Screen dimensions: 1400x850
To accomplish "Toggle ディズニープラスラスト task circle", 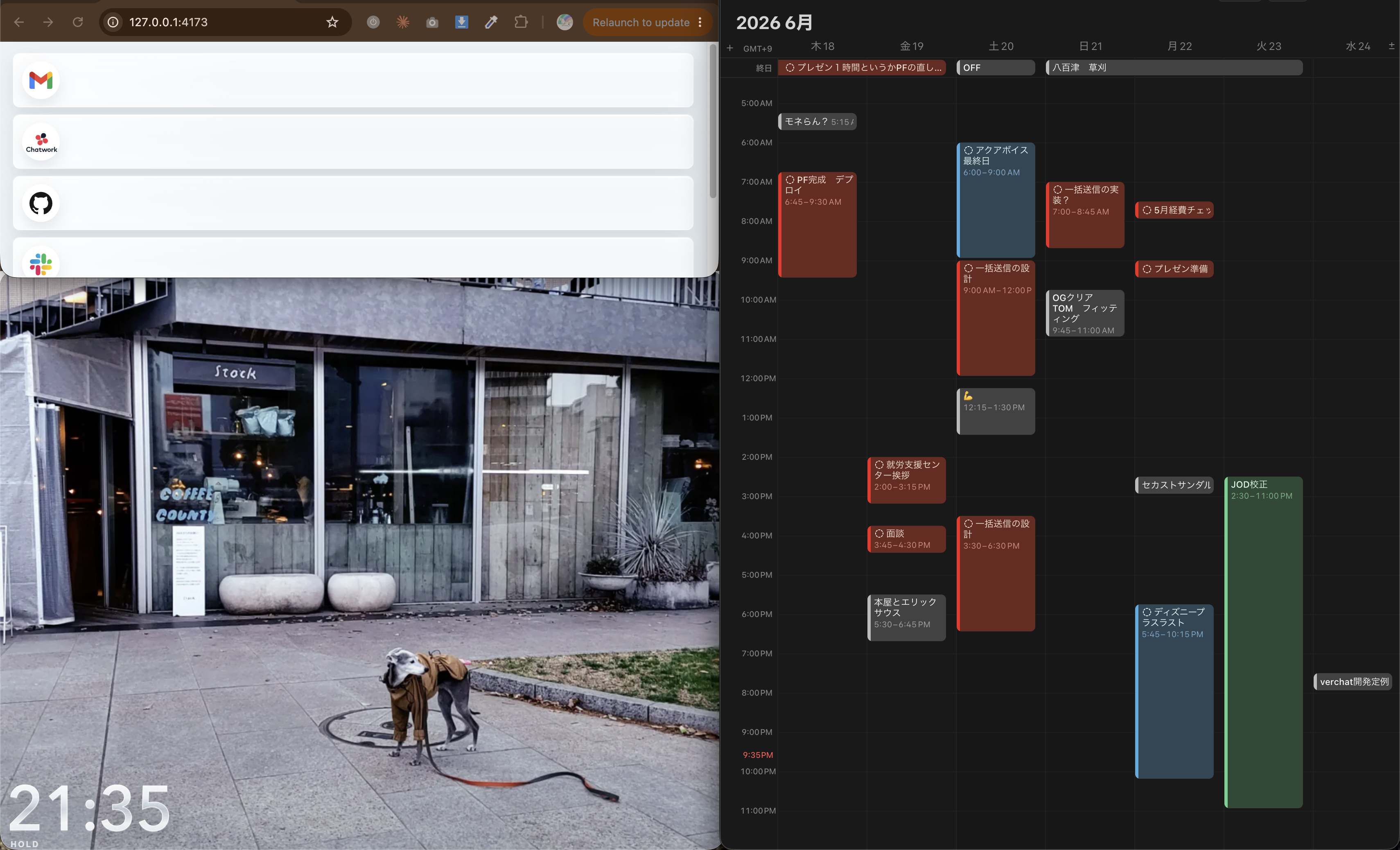I will (1147, 613).
